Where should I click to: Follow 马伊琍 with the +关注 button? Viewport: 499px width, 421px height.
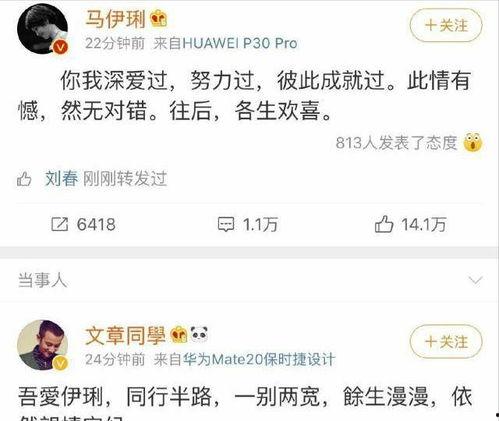(x=446, y=25)
